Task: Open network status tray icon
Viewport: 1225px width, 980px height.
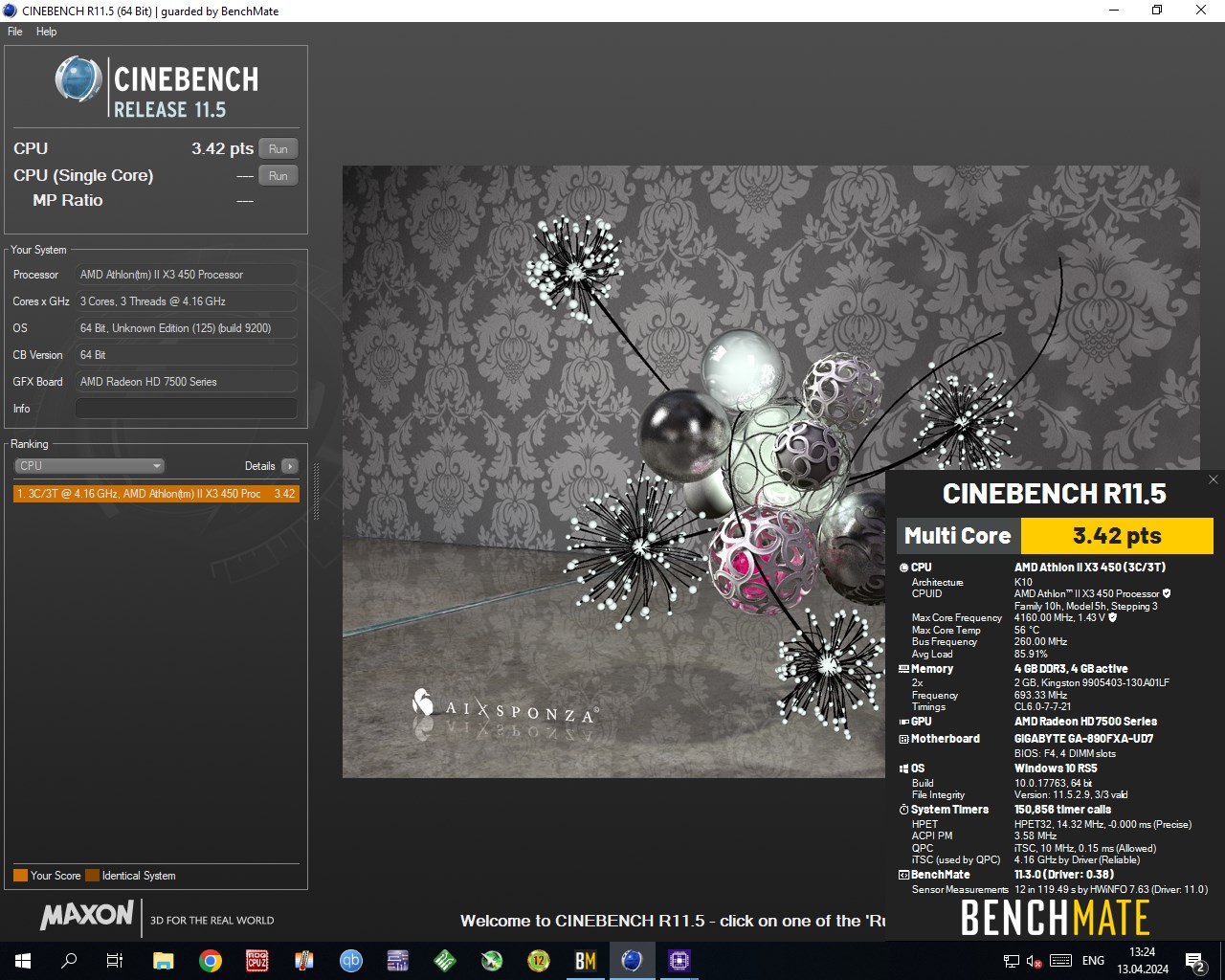Action: [1012, 961]
